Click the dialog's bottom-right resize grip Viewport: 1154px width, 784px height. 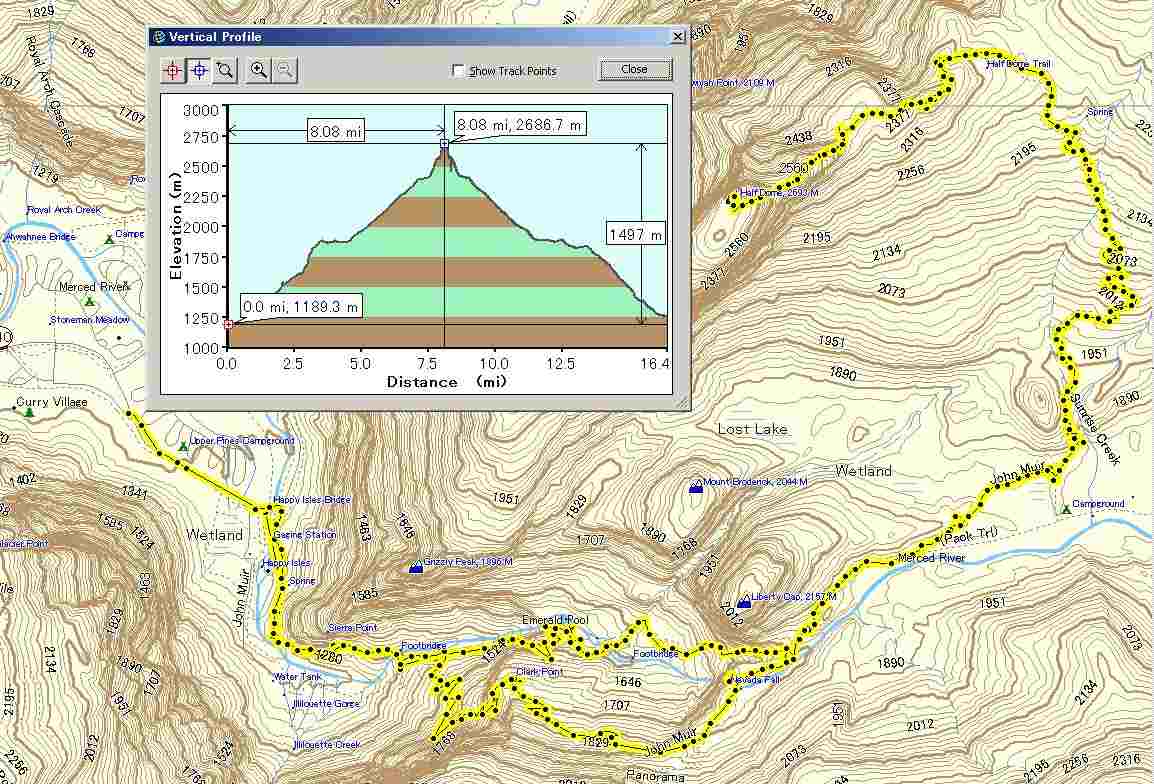click(x=683, y=403)
